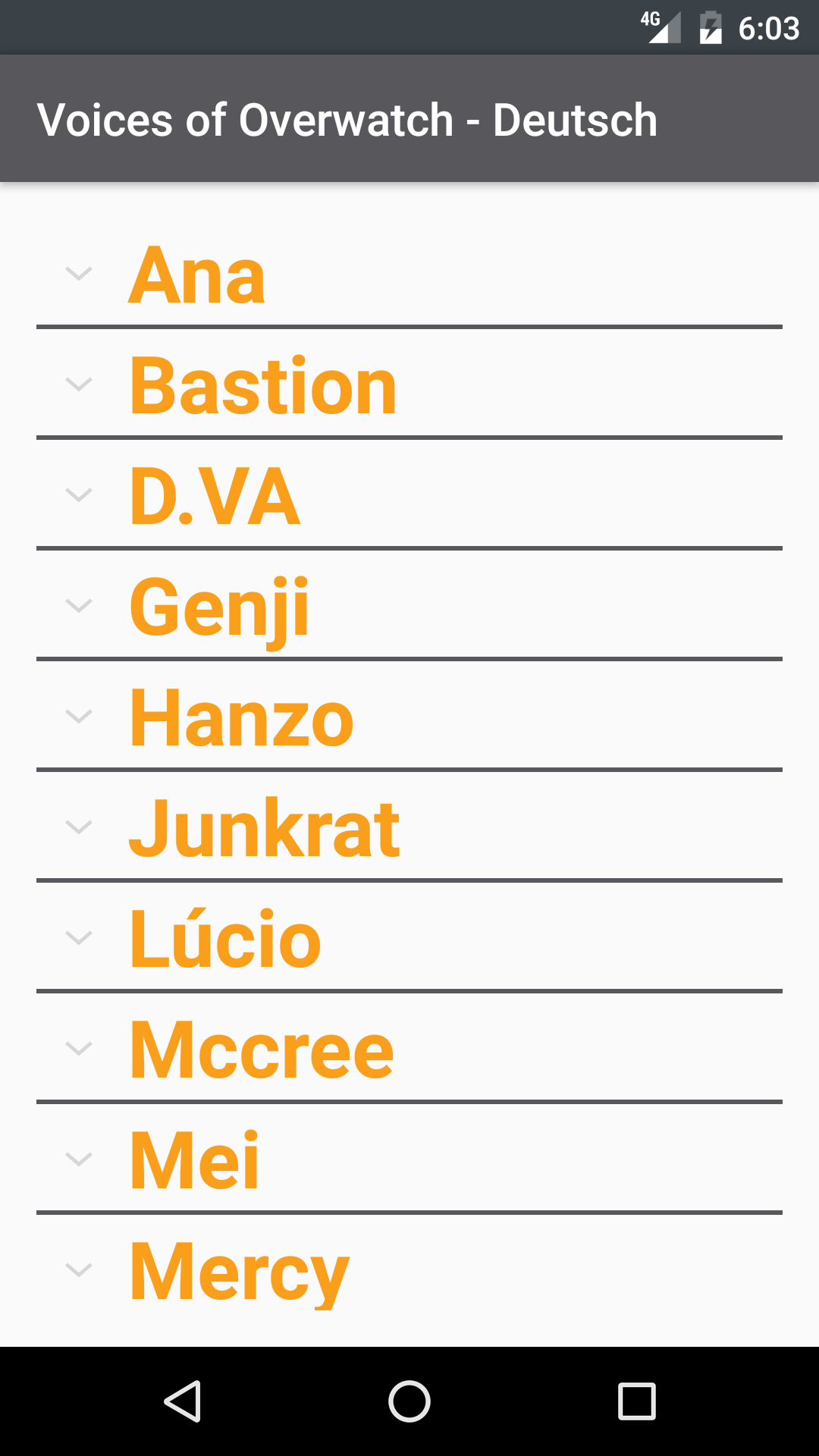Open the chevron next to Hanzo
Image resolution: width=819 pixels, height=1456 pixels.
coord(79,717)
